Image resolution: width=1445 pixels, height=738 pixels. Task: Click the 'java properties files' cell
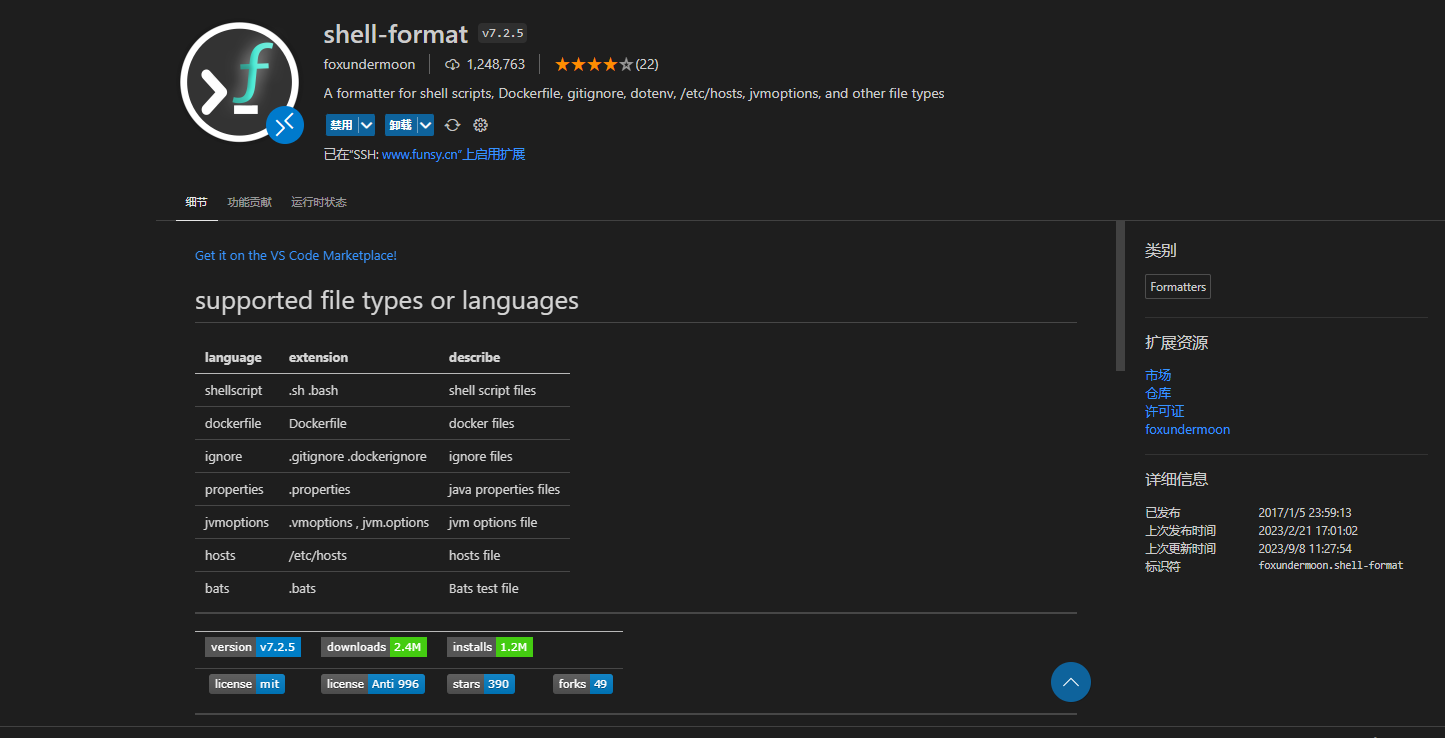(504, 489)
